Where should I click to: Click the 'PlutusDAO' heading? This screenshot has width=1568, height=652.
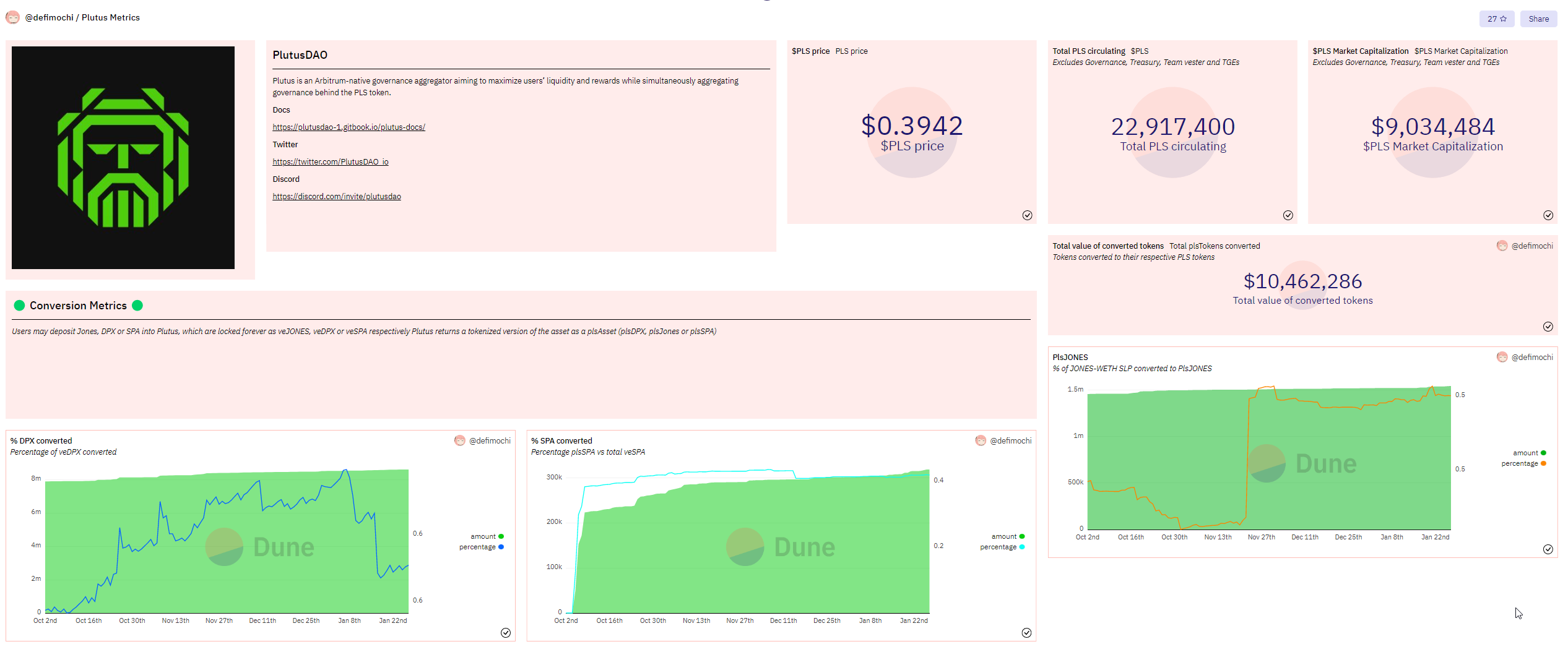tap(300, 55)
